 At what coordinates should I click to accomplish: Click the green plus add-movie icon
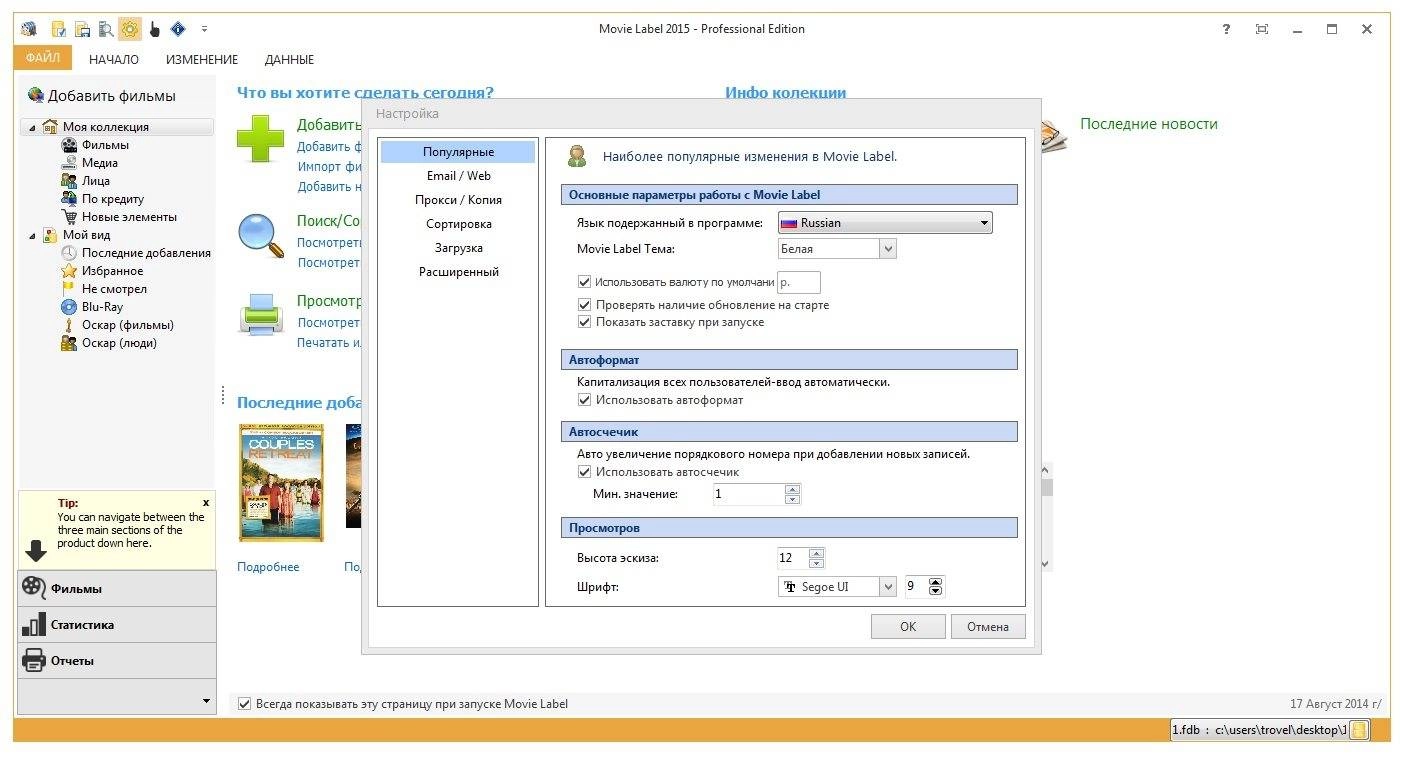(x=260, y=139)
